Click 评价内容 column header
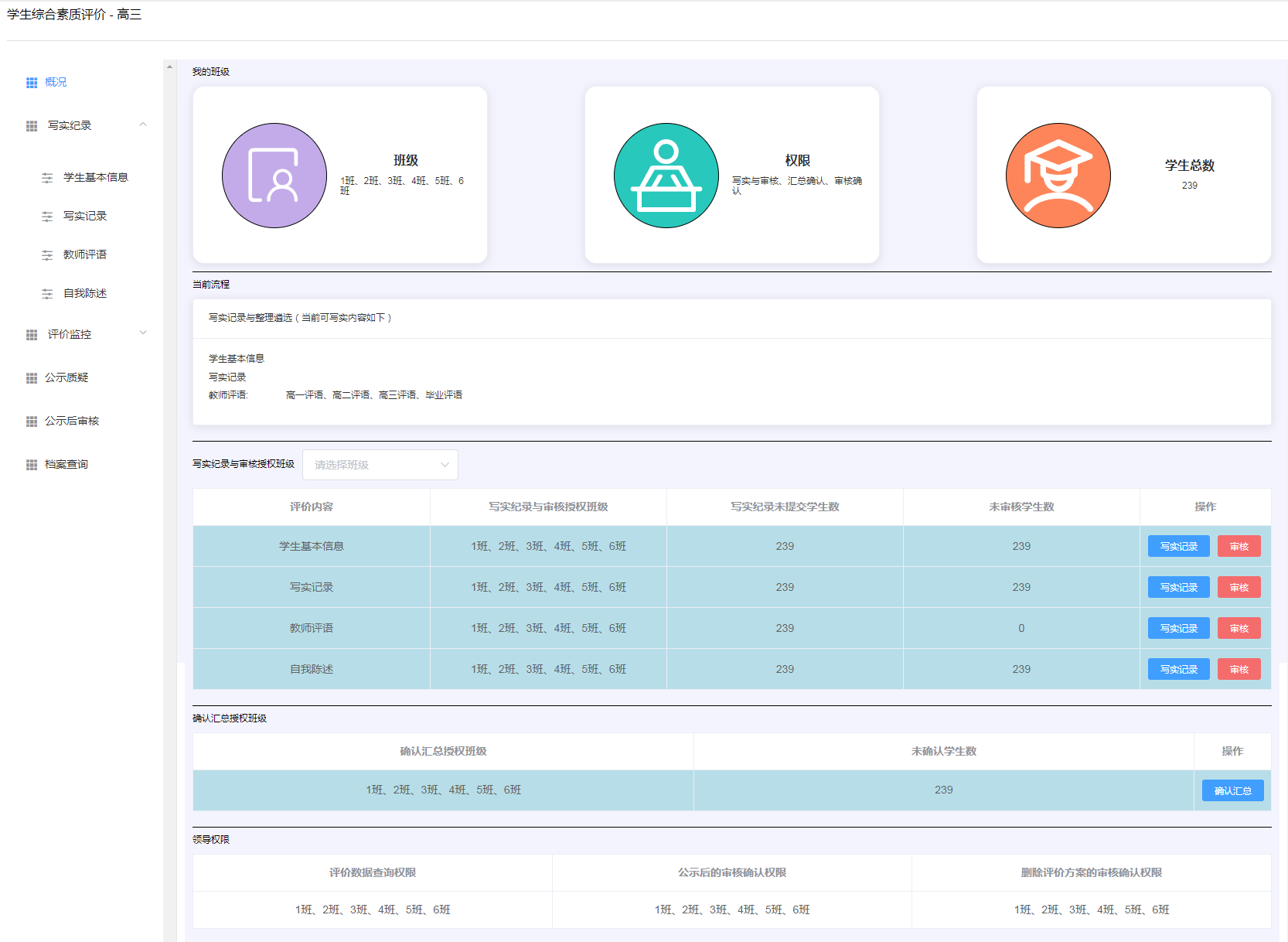This screenshot has width=1288, height=942. (x=312, y=507)
